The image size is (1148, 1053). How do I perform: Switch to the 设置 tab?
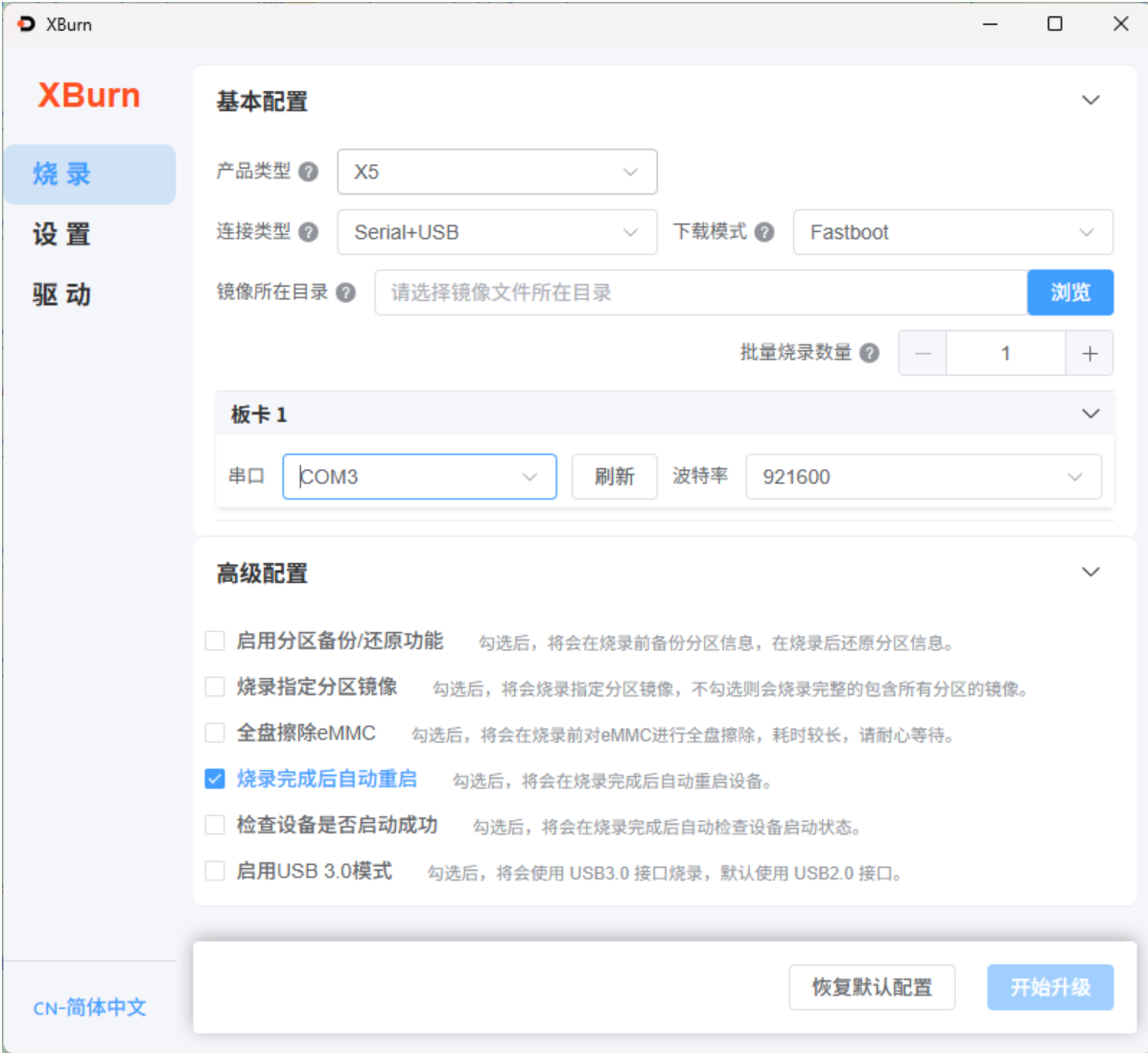click(x=62, y=234)
